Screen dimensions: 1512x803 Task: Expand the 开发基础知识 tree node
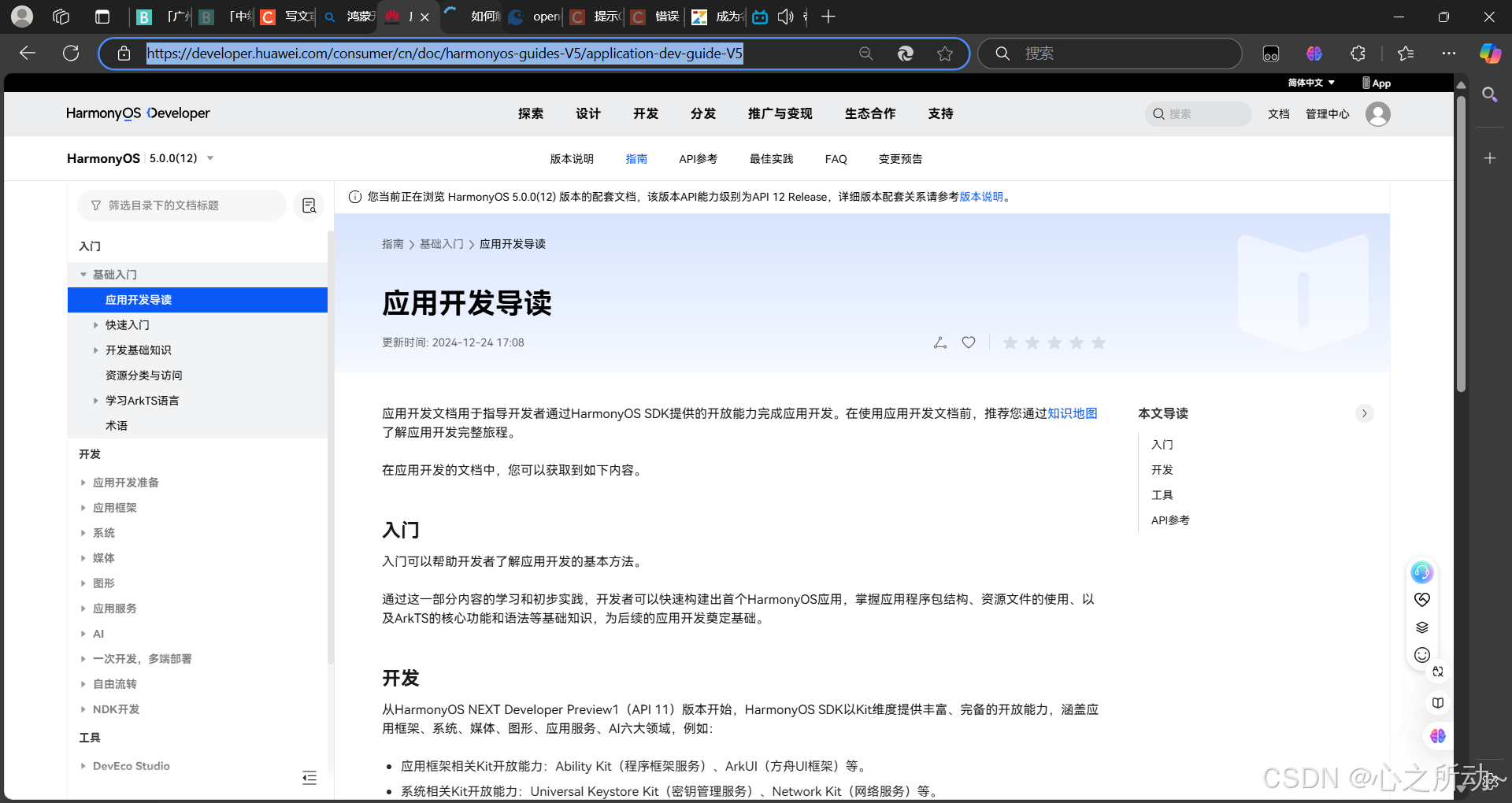pyautogui.click(x=96, y=350)
